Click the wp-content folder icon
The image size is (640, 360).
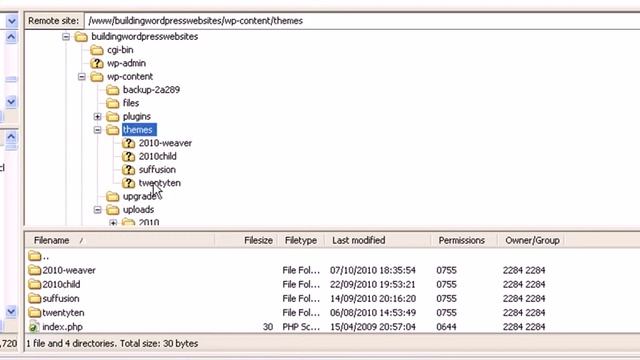tap(97, 76)
